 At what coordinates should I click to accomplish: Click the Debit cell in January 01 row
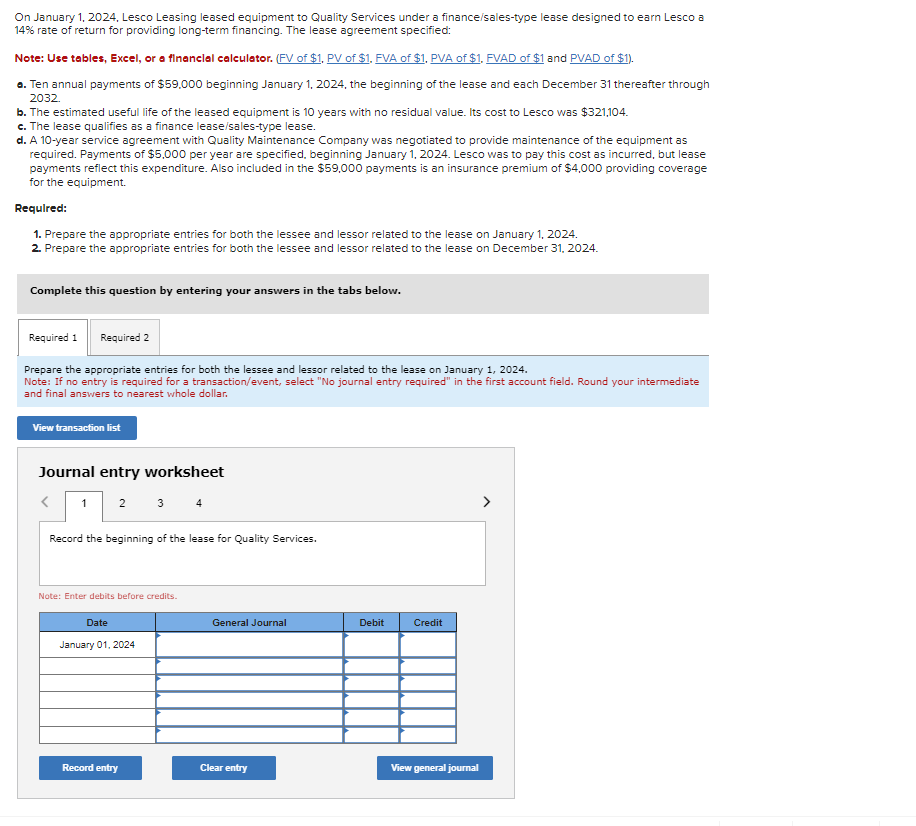pyautogui.click(x=372, y=644)
